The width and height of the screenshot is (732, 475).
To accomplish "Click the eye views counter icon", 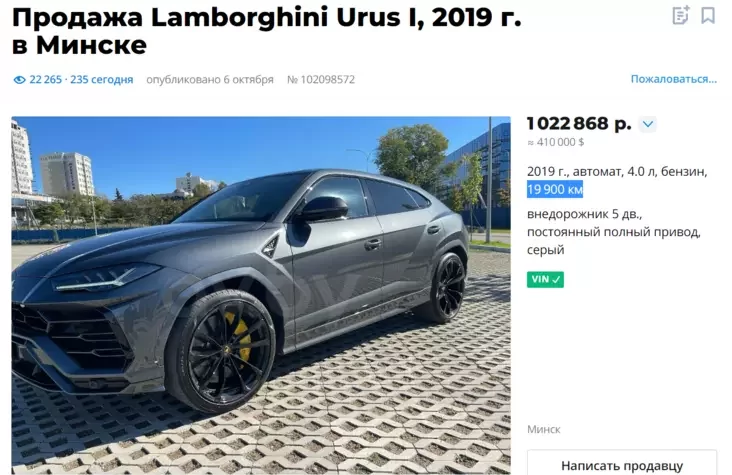I will (19, 80).
